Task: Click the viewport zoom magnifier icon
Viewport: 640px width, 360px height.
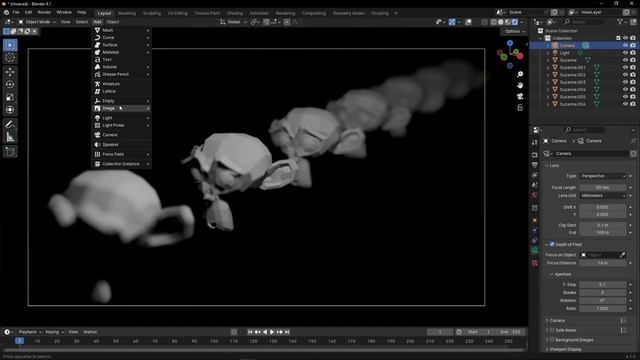Action: pos(520,74)
